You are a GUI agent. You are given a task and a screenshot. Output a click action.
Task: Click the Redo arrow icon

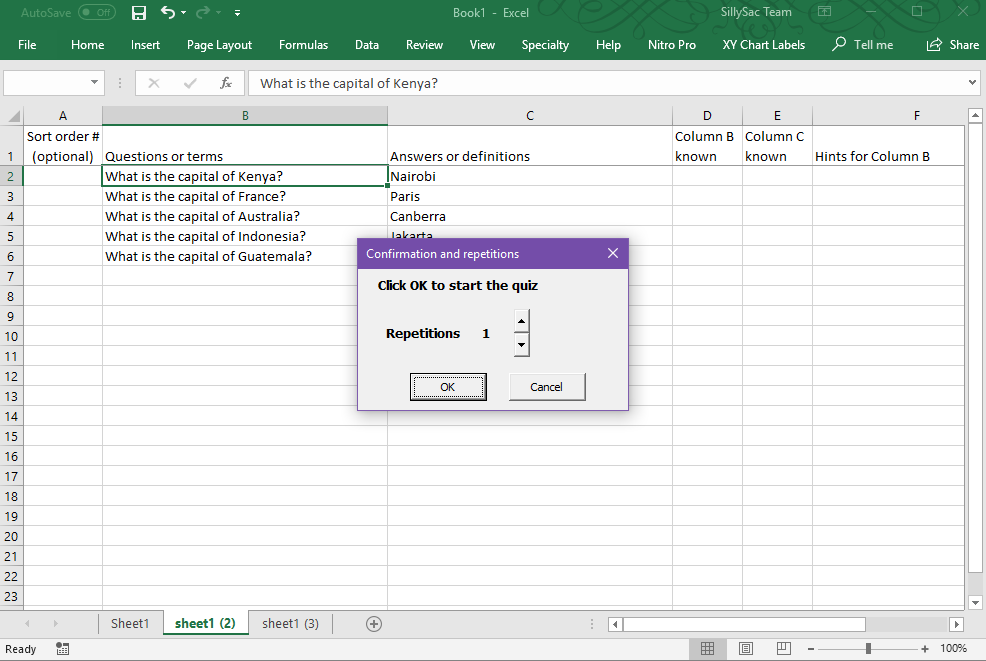click(202, 13)
